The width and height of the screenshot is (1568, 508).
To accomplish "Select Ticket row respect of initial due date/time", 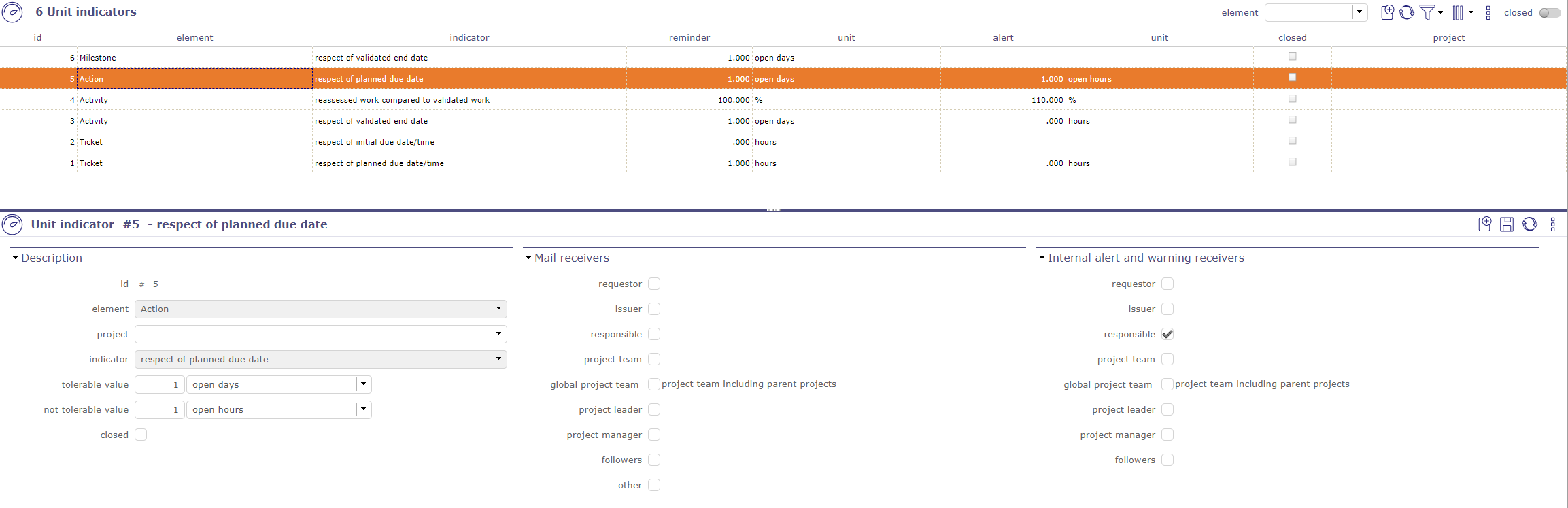I will coord(374,142).
